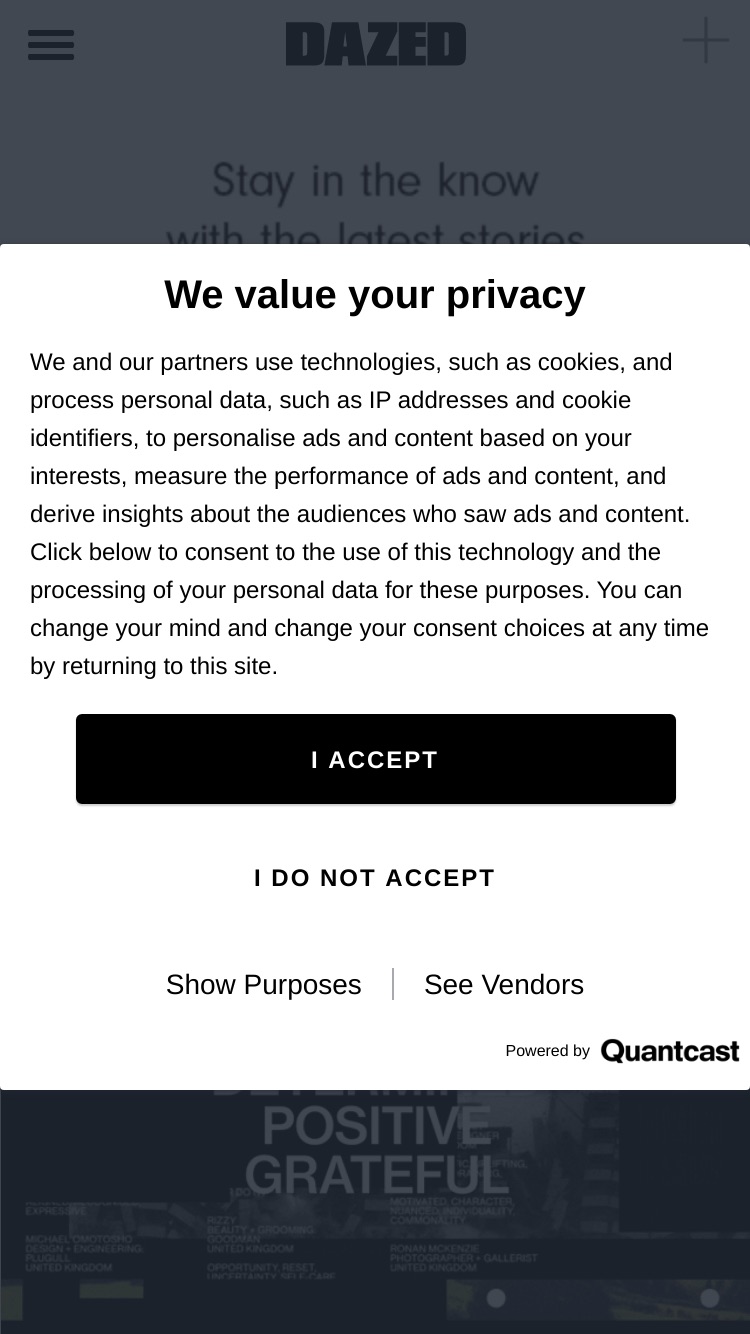Image resolution: width=750 pixels, height=1334 pixels.
Task: Open the See Vendors list
Action: coord(504,985)
